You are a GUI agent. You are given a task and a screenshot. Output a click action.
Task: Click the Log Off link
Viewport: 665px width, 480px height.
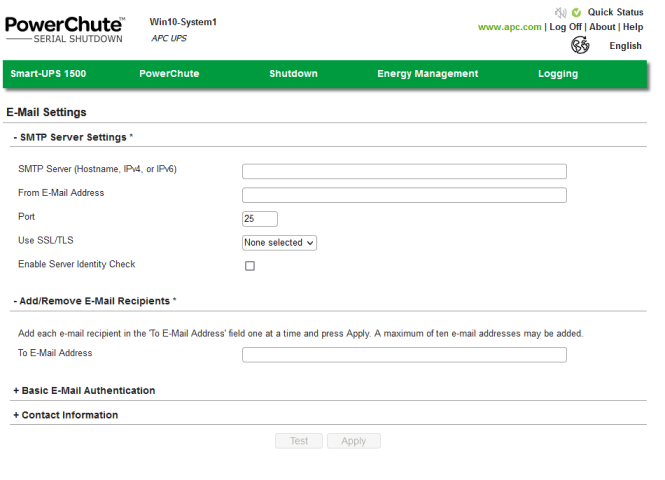[565, 27]
